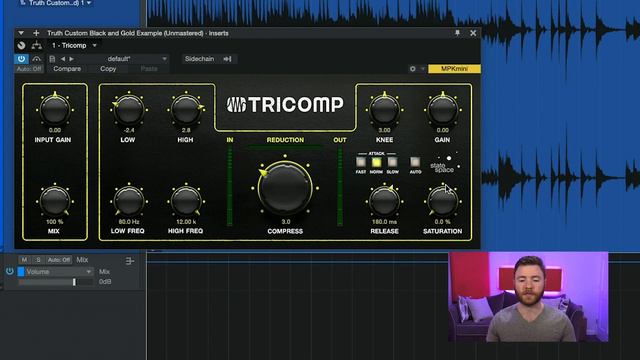Viewport: 640px width, 360px height.
Task: Click the channel editor knob icon
Action: tap(21, 45)
